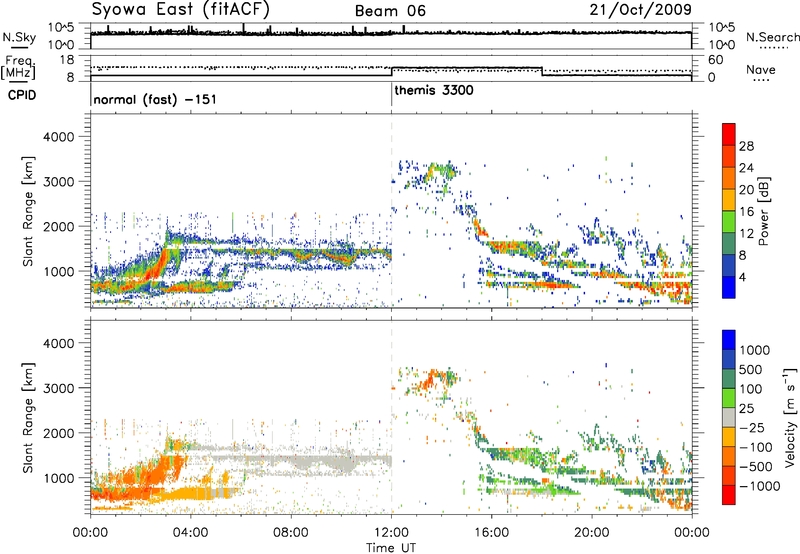Image resolution: width=800 pixels, height=554 pixels.
Task: Select the bright blue top velocity colorbar segment
Action: (729, 340)
